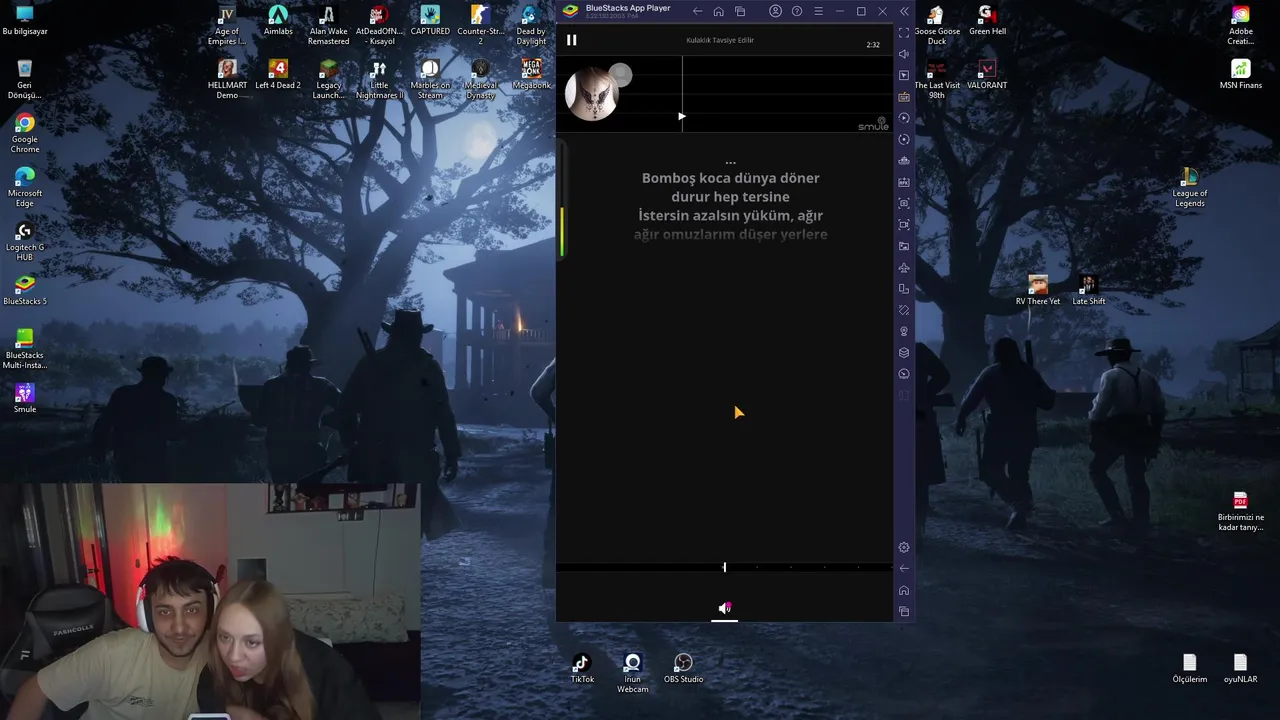
Task: Select BlueStacks Multi-Instance desktop icon
Action: (x=25, y=349)
